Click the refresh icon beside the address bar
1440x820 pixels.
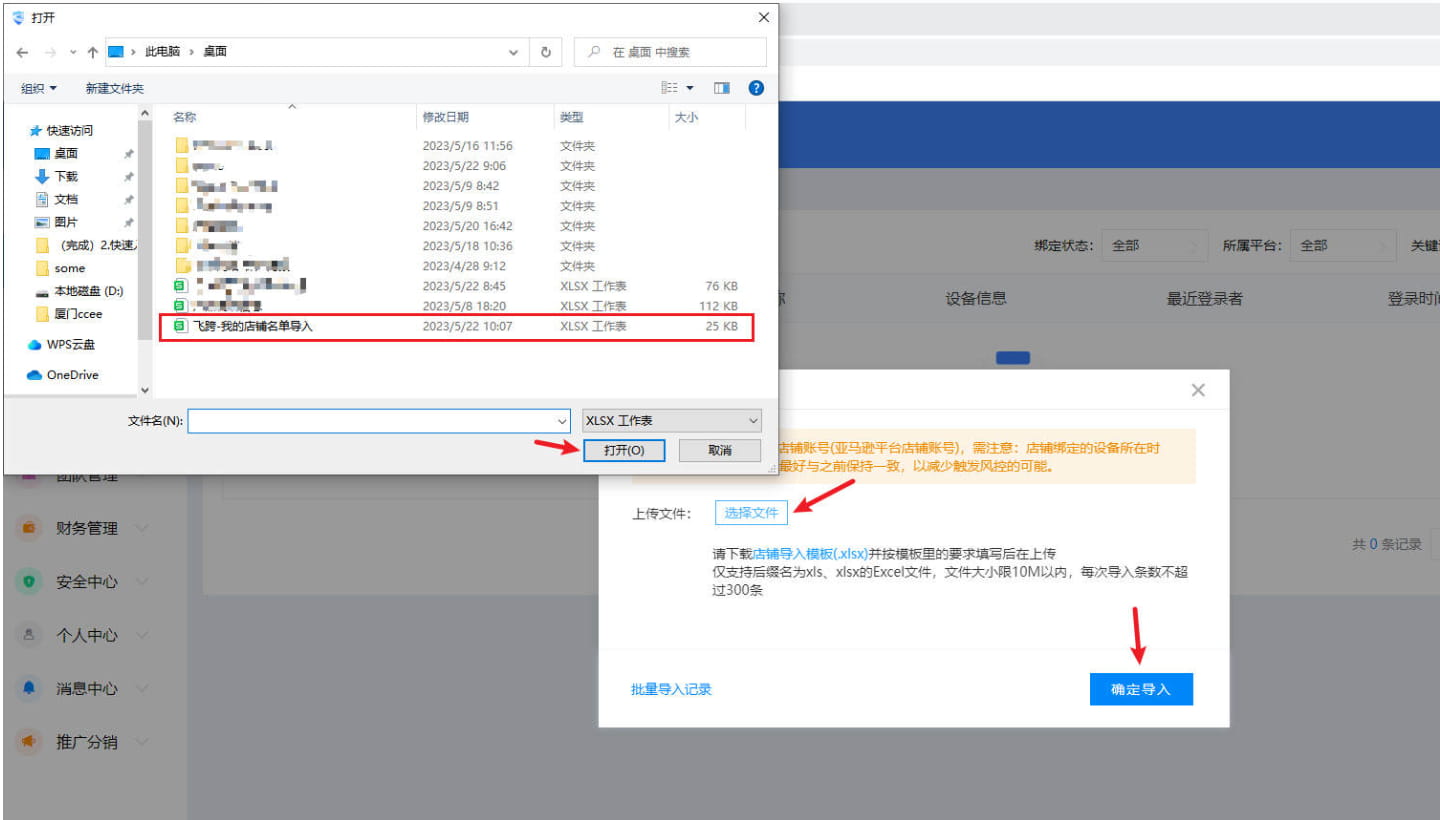coord(545,51)
